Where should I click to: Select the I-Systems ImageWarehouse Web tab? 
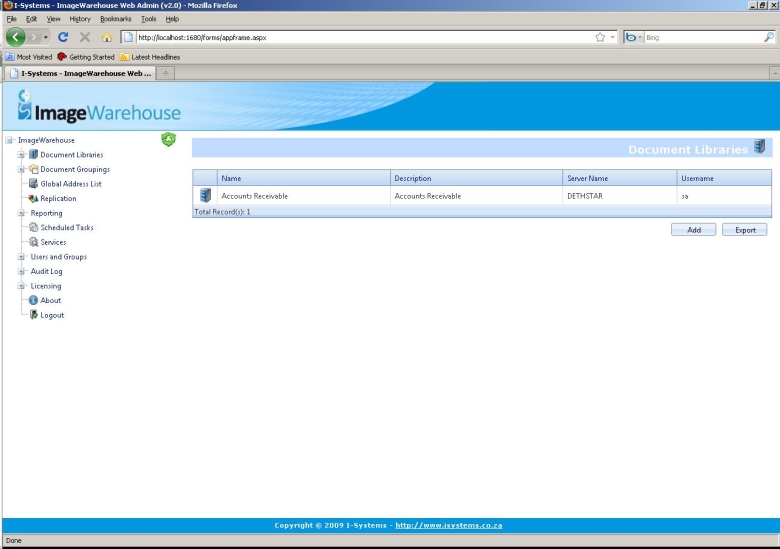pos(81,73)
